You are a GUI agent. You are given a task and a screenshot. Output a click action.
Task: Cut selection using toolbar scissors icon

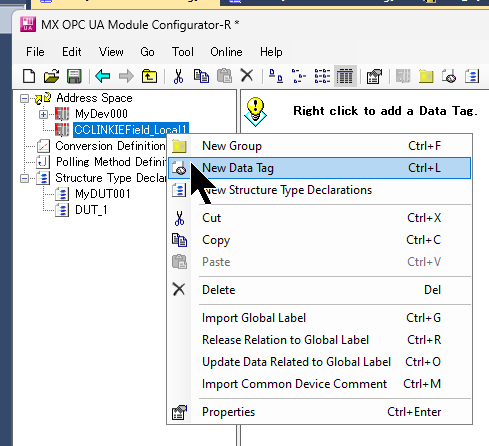coord(179,76)
